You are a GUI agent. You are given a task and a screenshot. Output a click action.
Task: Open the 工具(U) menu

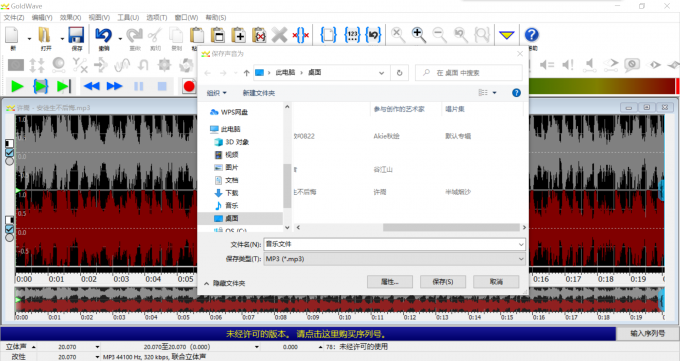128,17
